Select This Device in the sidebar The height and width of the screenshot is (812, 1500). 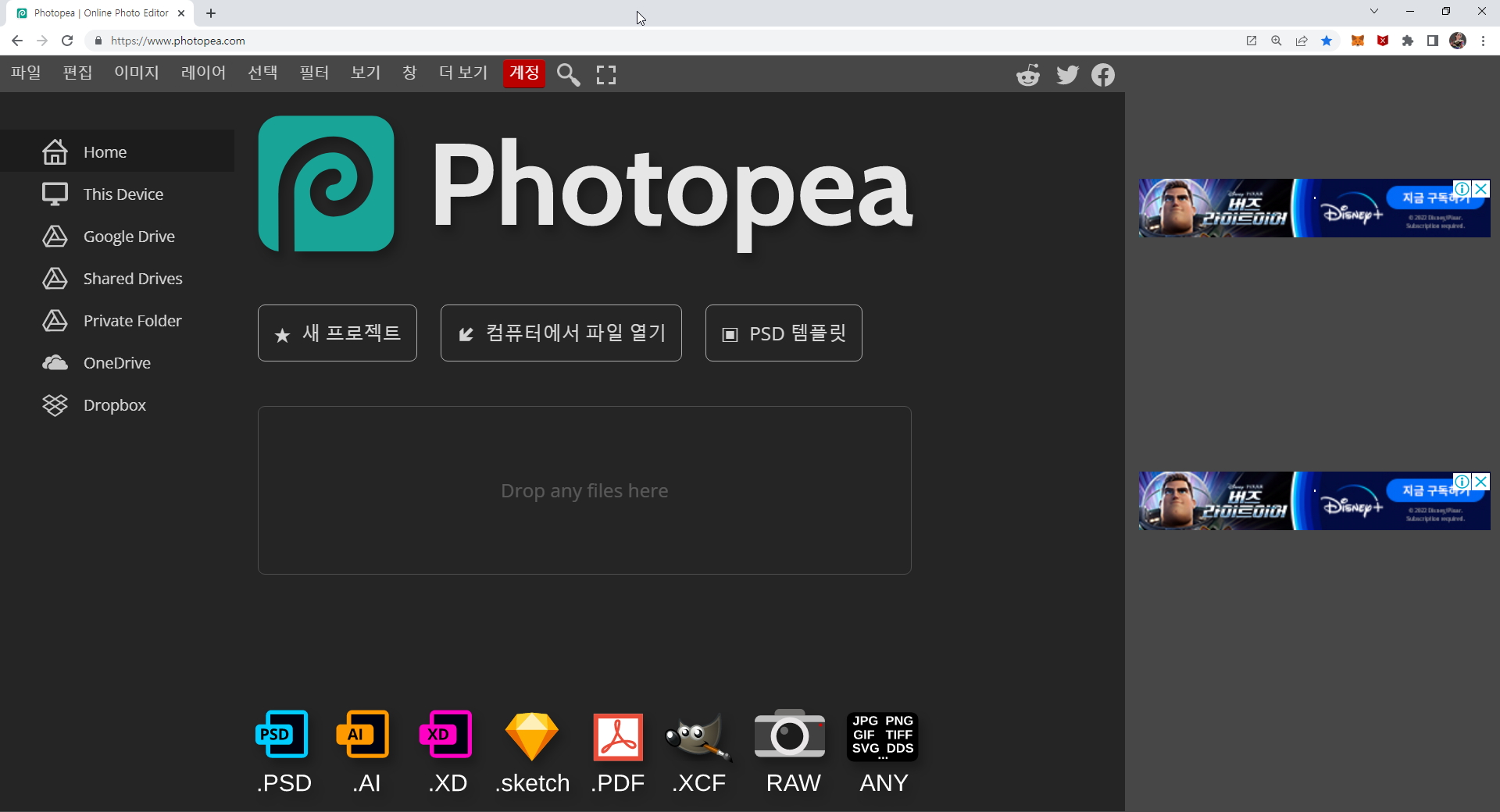[x=117, y=194]
